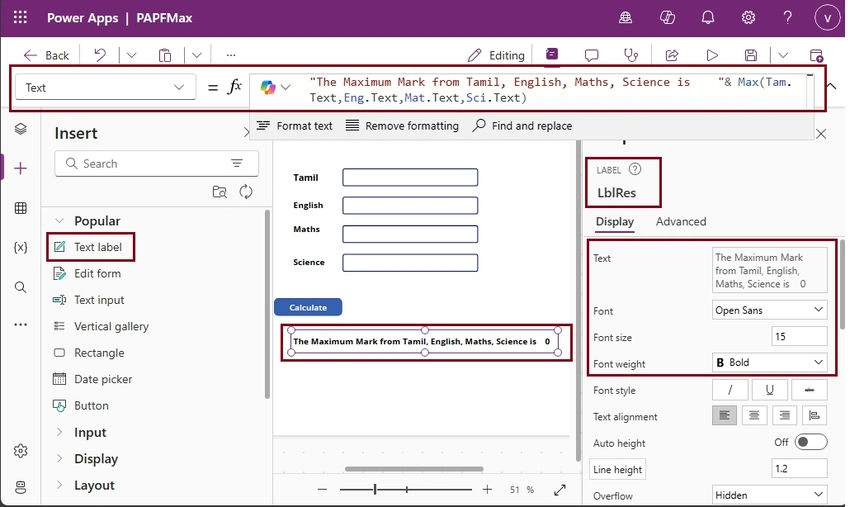Viewport: 850px width, 507px height.
Task: Open the Font dropdown Open Sans
Action: (x=769, y=310)
